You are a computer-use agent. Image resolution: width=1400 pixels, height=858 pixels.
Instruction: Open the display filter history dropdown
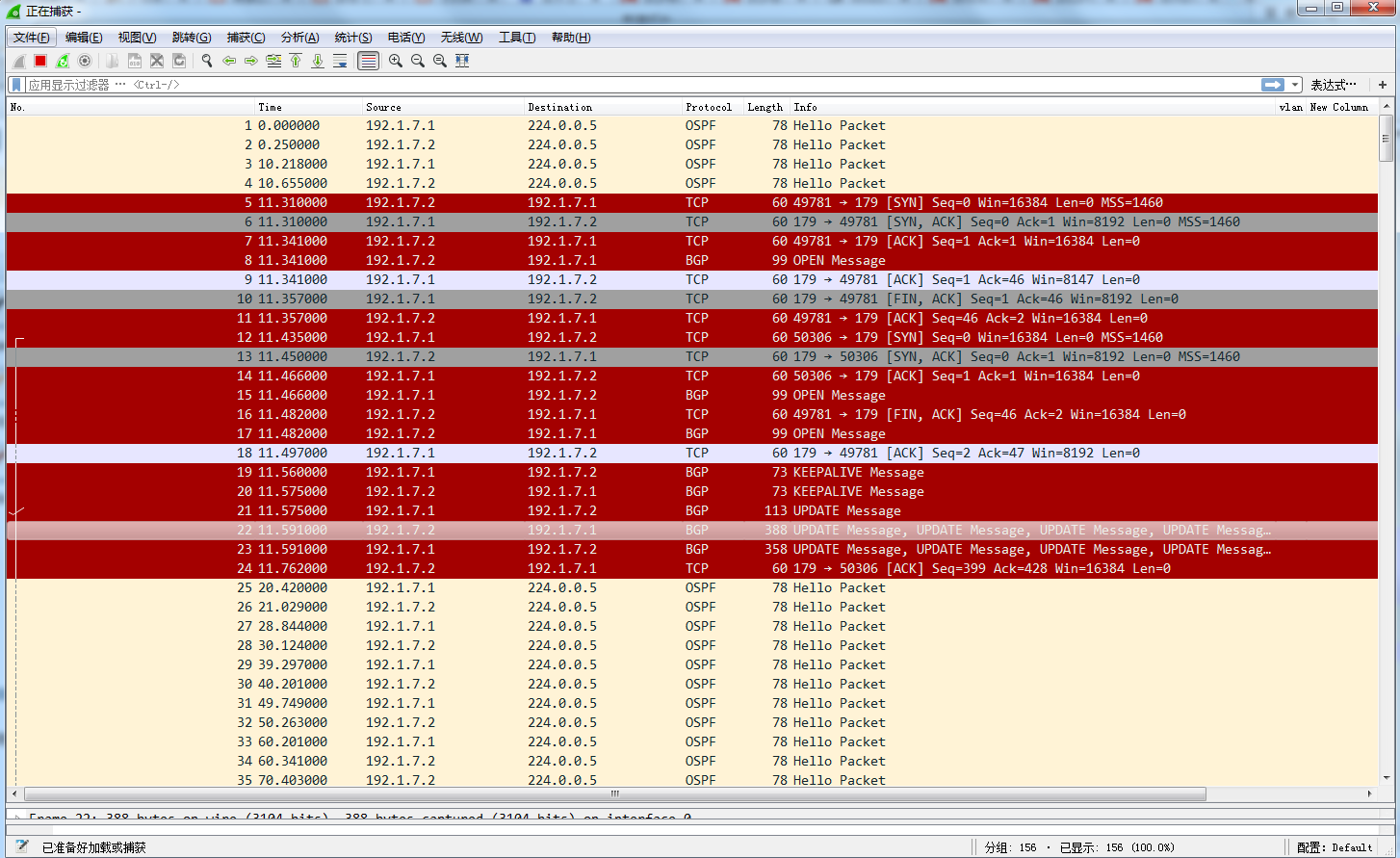click(x=1295, y=85)
